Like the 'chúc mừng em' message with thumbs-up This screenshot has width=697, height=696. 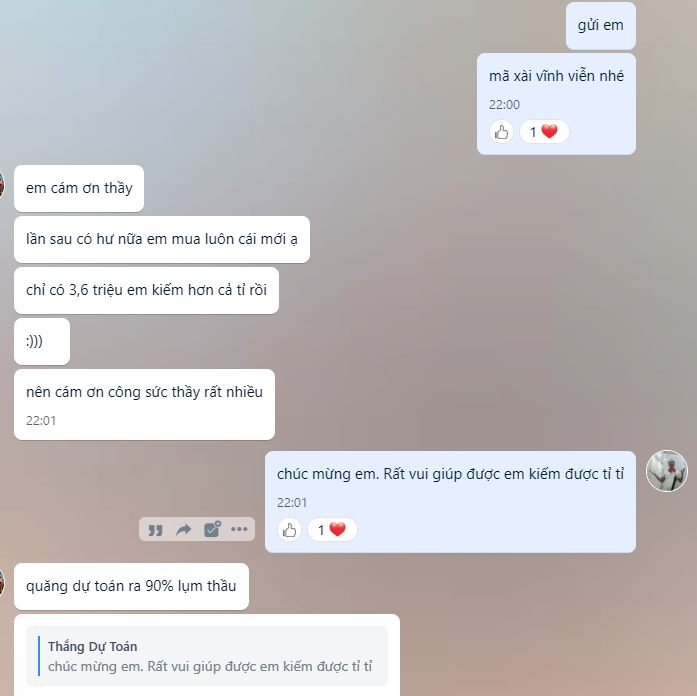(289, 530)
